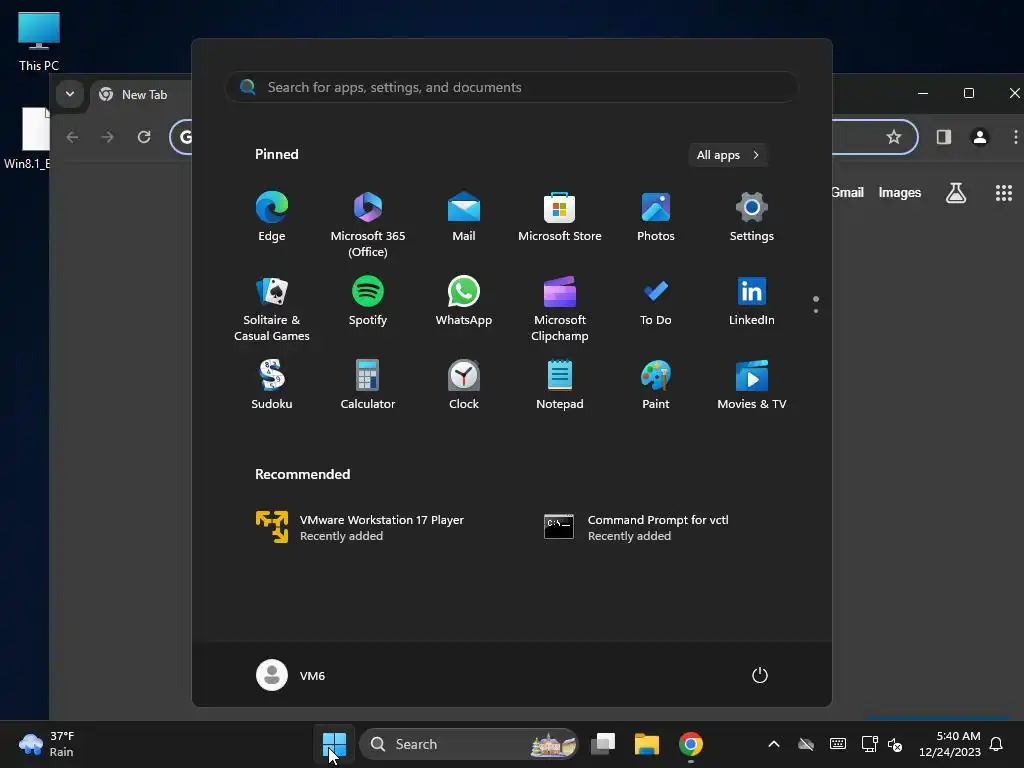Image resolution: width=1024 pixels, height=768 pixels.
Task: Select the New Tab tab in Chrome
Action: pyautogui.click(x=141, y=95)
